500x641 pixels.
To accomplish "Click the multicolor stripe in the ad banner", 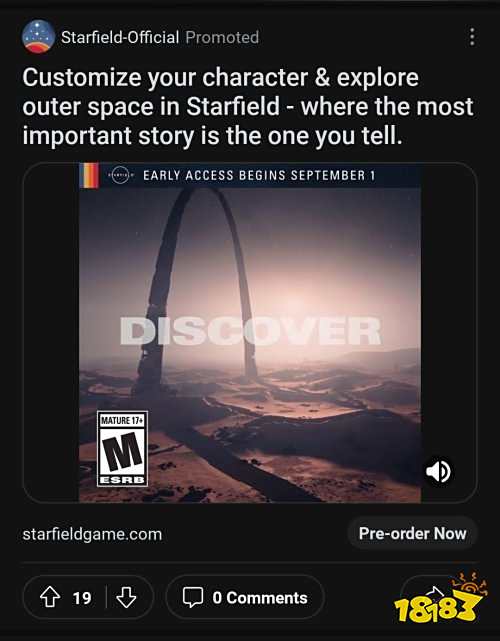I will click(x=89, y=175).
